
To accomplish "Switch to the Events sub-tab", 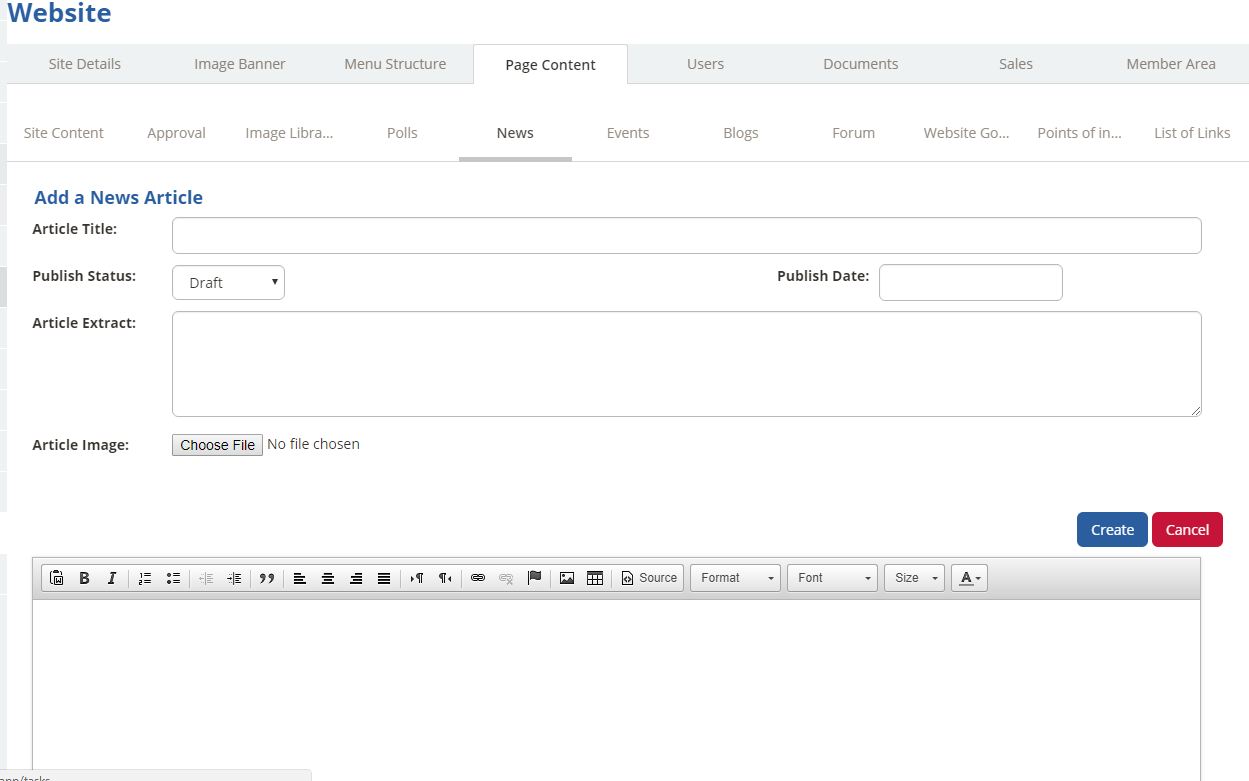I will point(628,133).
